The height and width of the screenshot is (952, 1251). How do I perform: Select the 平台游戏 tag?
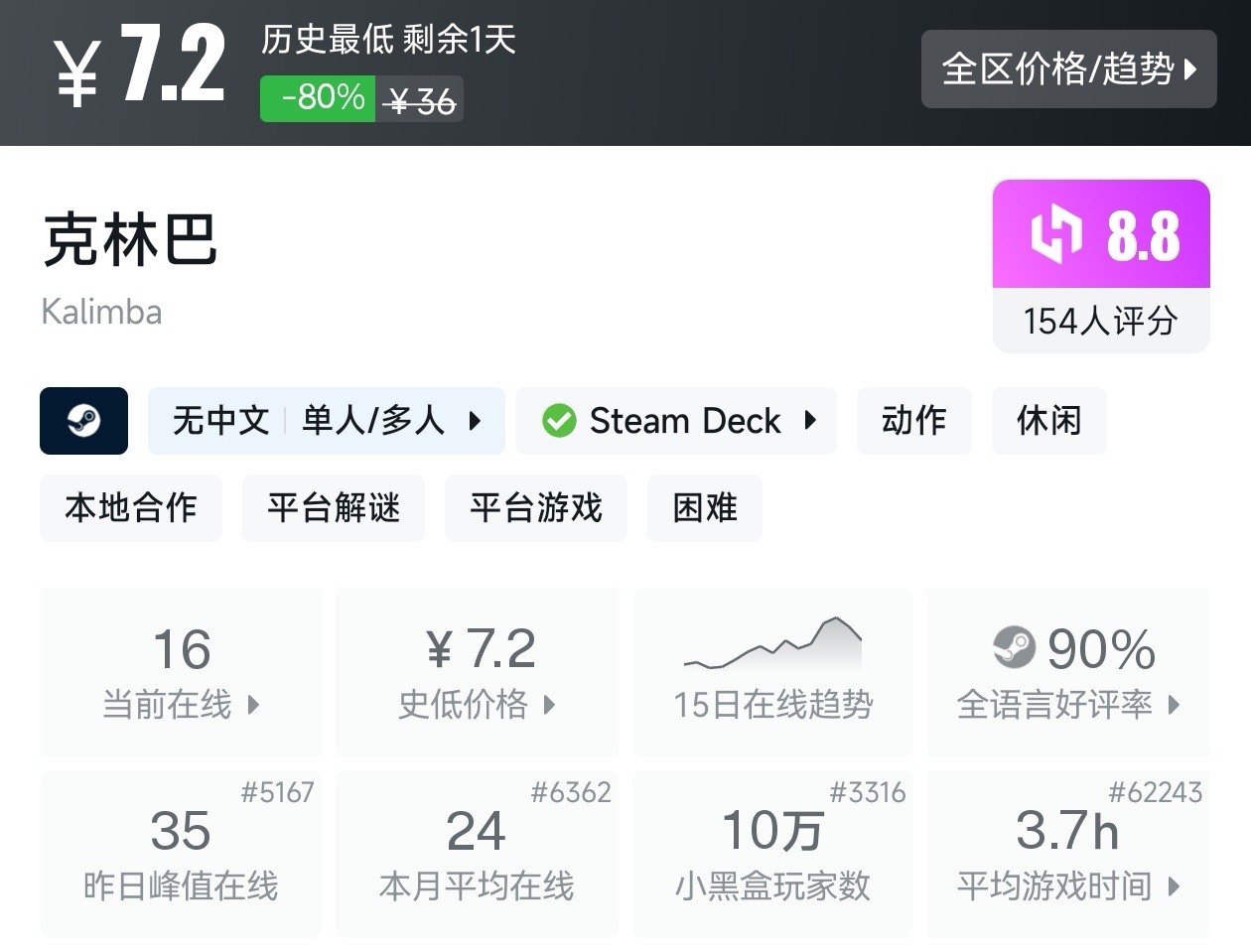pyautogui.click(x=536, y=508)
